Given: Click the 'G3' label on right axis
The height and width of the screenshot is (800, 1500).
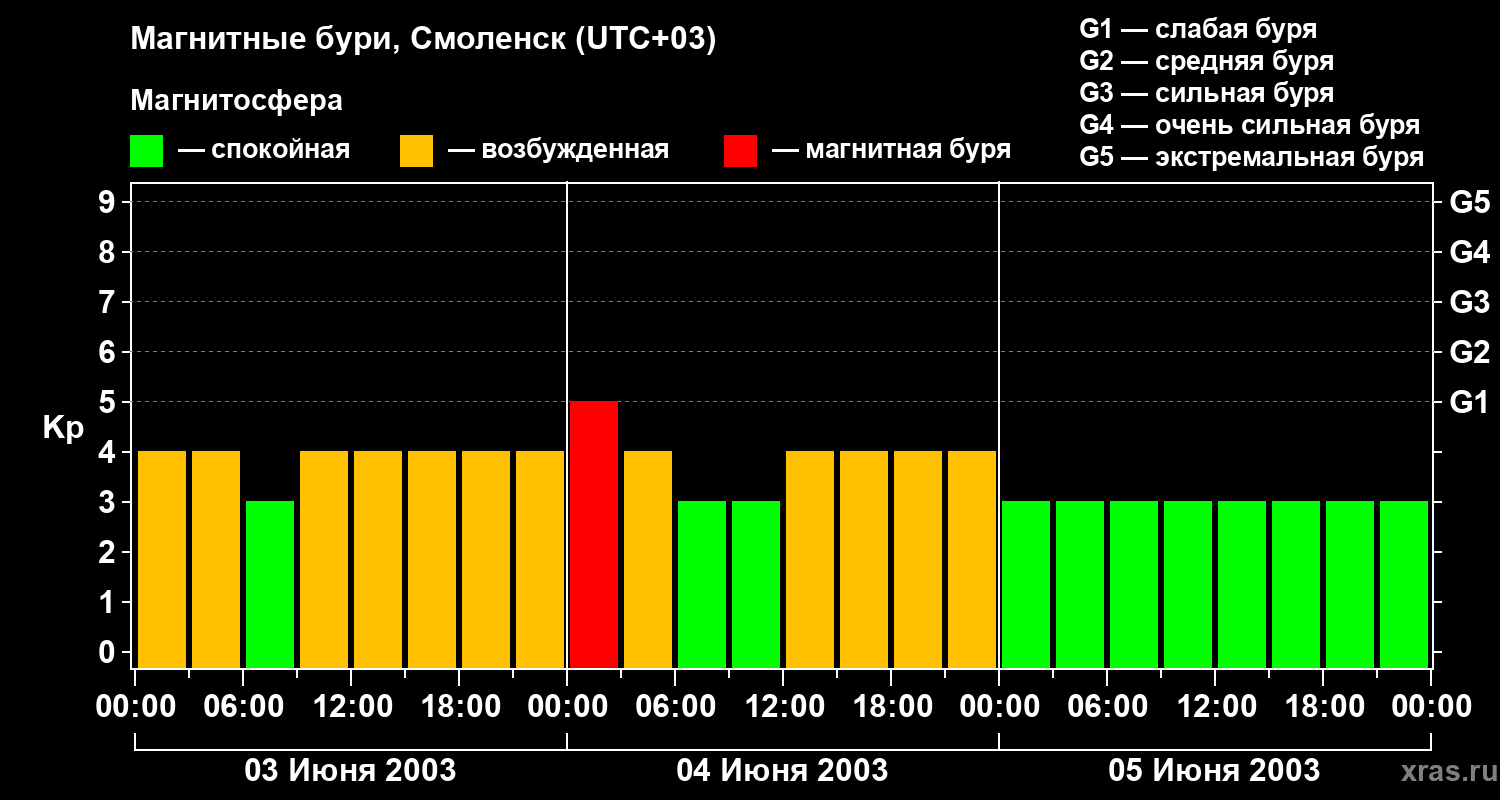Looking at the screenshot, I should tap(1469, 302).
